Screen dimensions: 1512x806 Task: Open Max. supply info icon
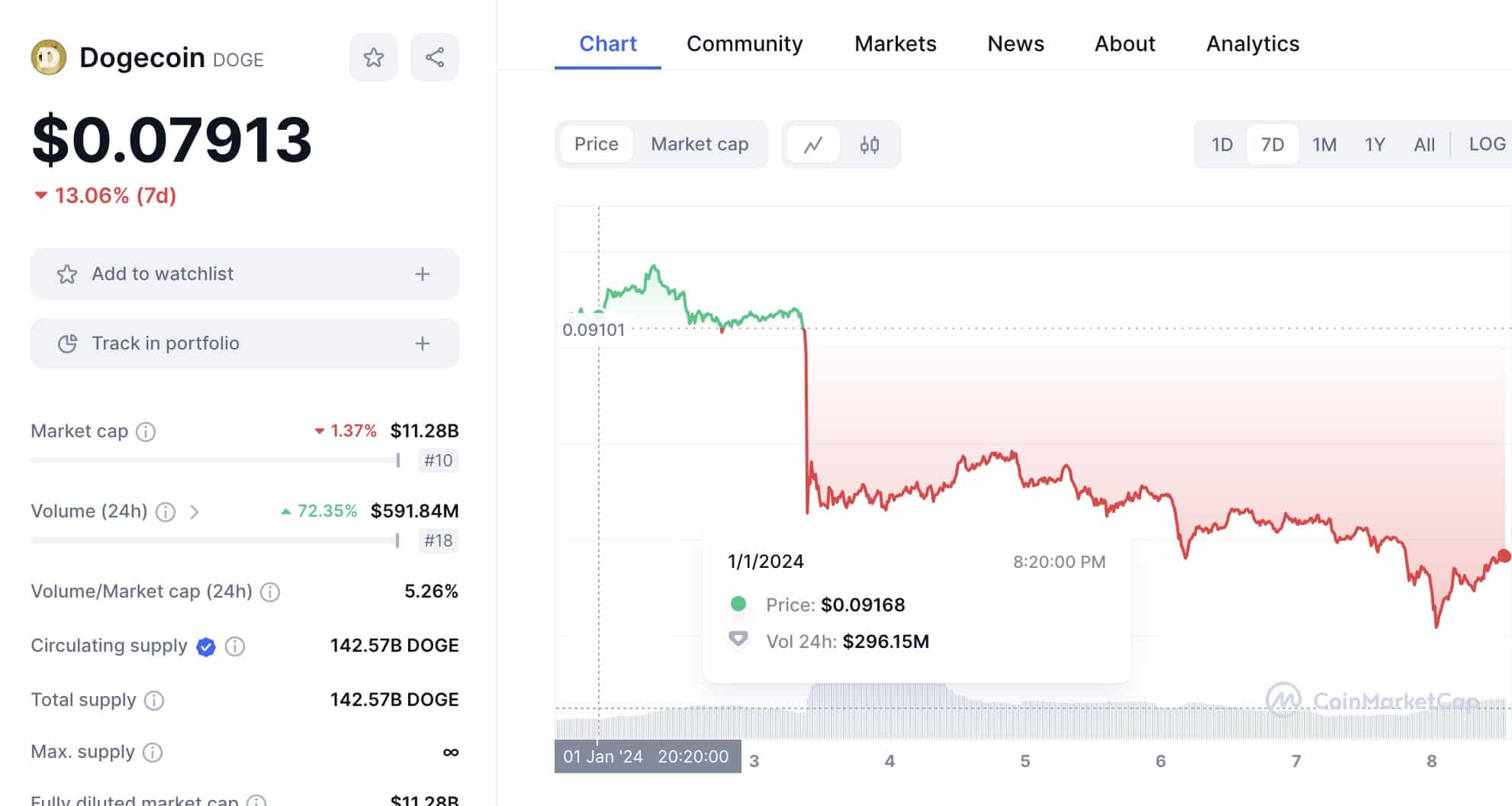[153, 753]
